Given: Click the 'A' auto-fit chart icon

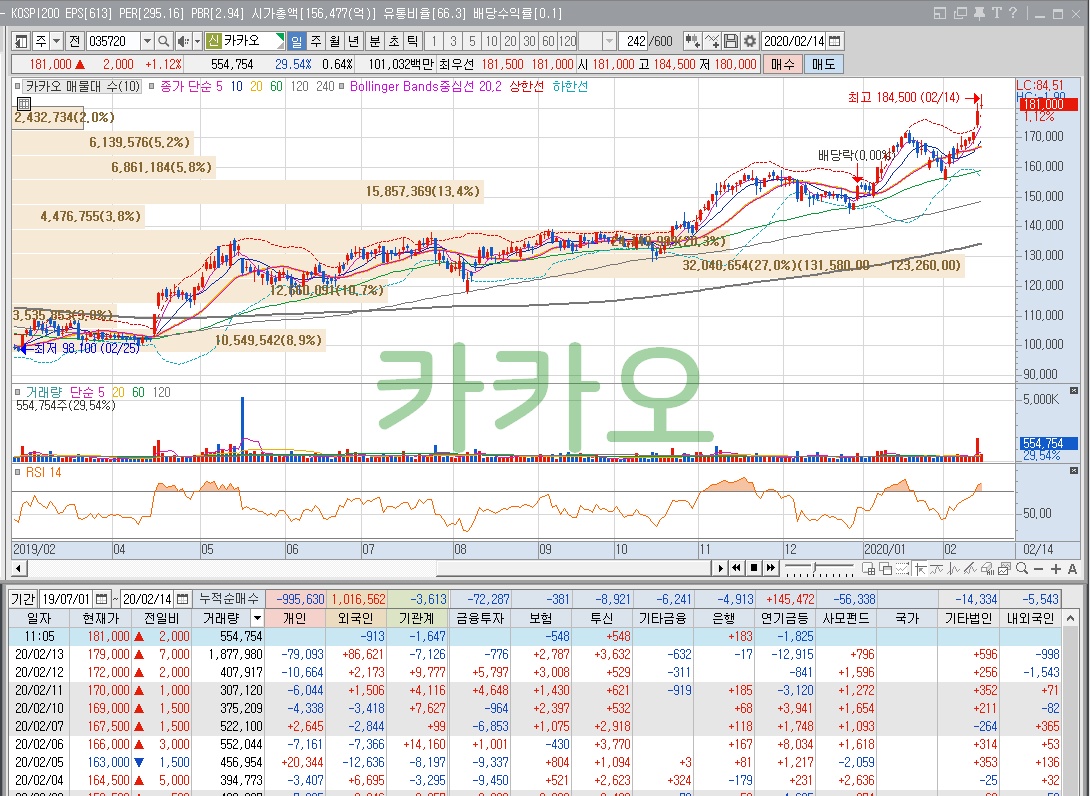Looking at the screenshot, I should pos(1072,568).
